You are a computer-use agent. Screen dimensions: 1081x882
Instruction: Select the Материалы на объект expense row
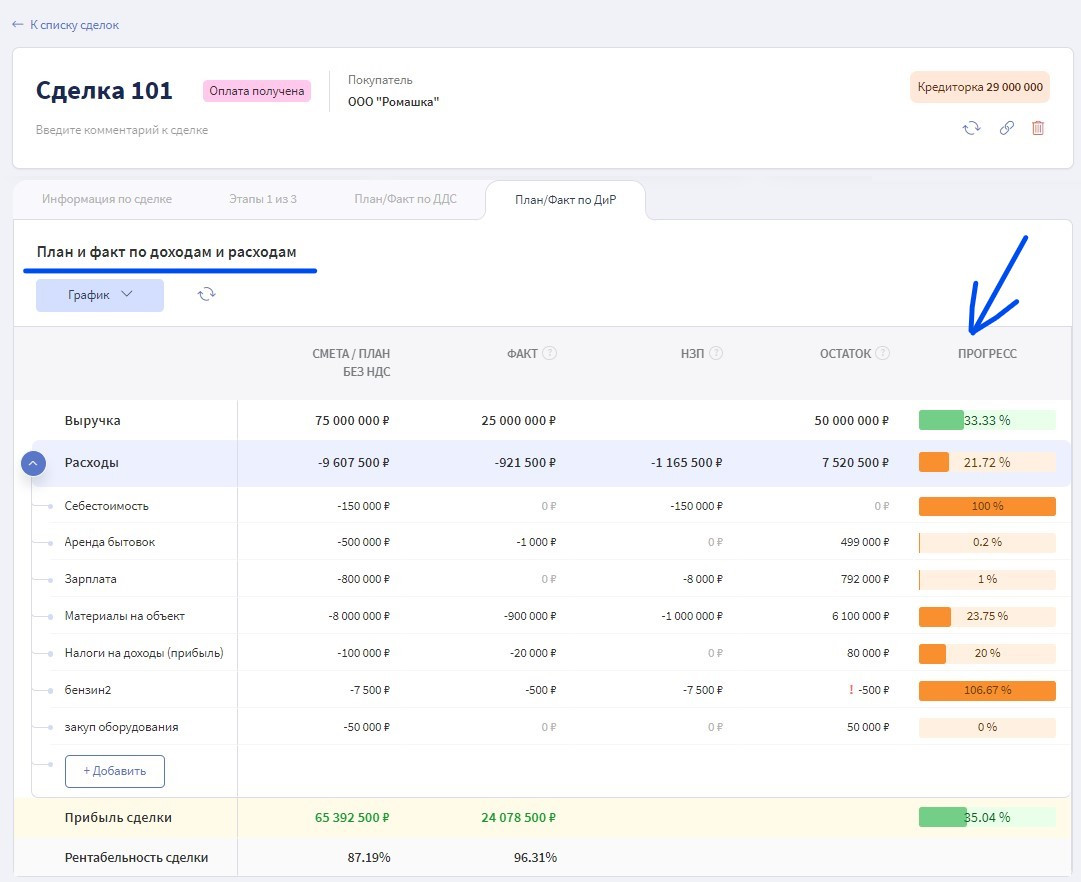pos(125,616)
